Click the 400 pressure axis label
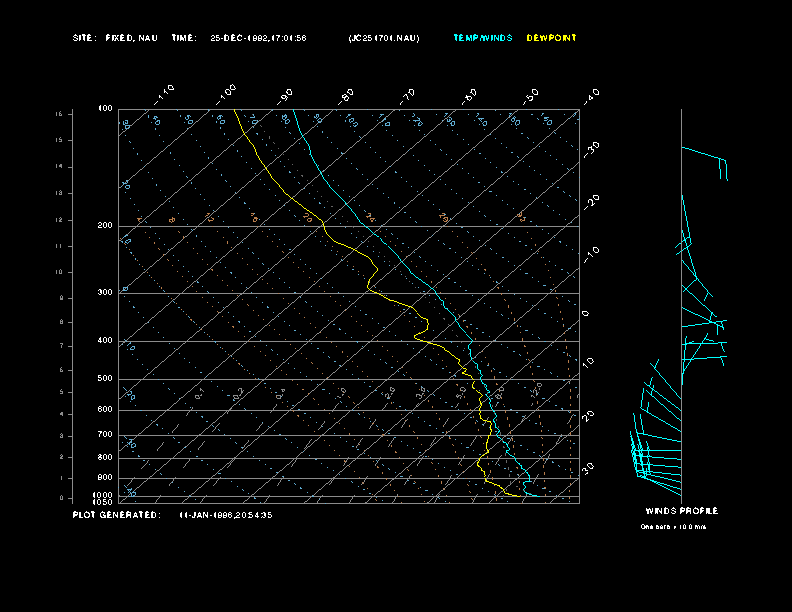Image resolution: width=792 pixels, height=612 pixels. [x=105, y=341]
